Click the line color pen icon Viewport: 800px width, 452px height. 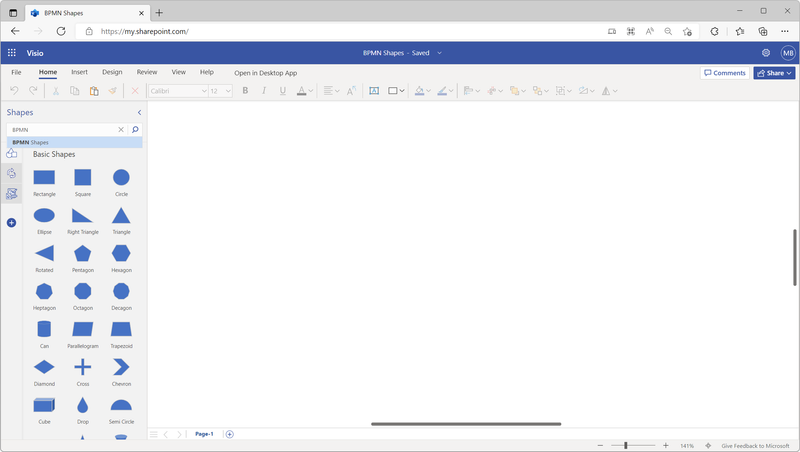(442, 91)
